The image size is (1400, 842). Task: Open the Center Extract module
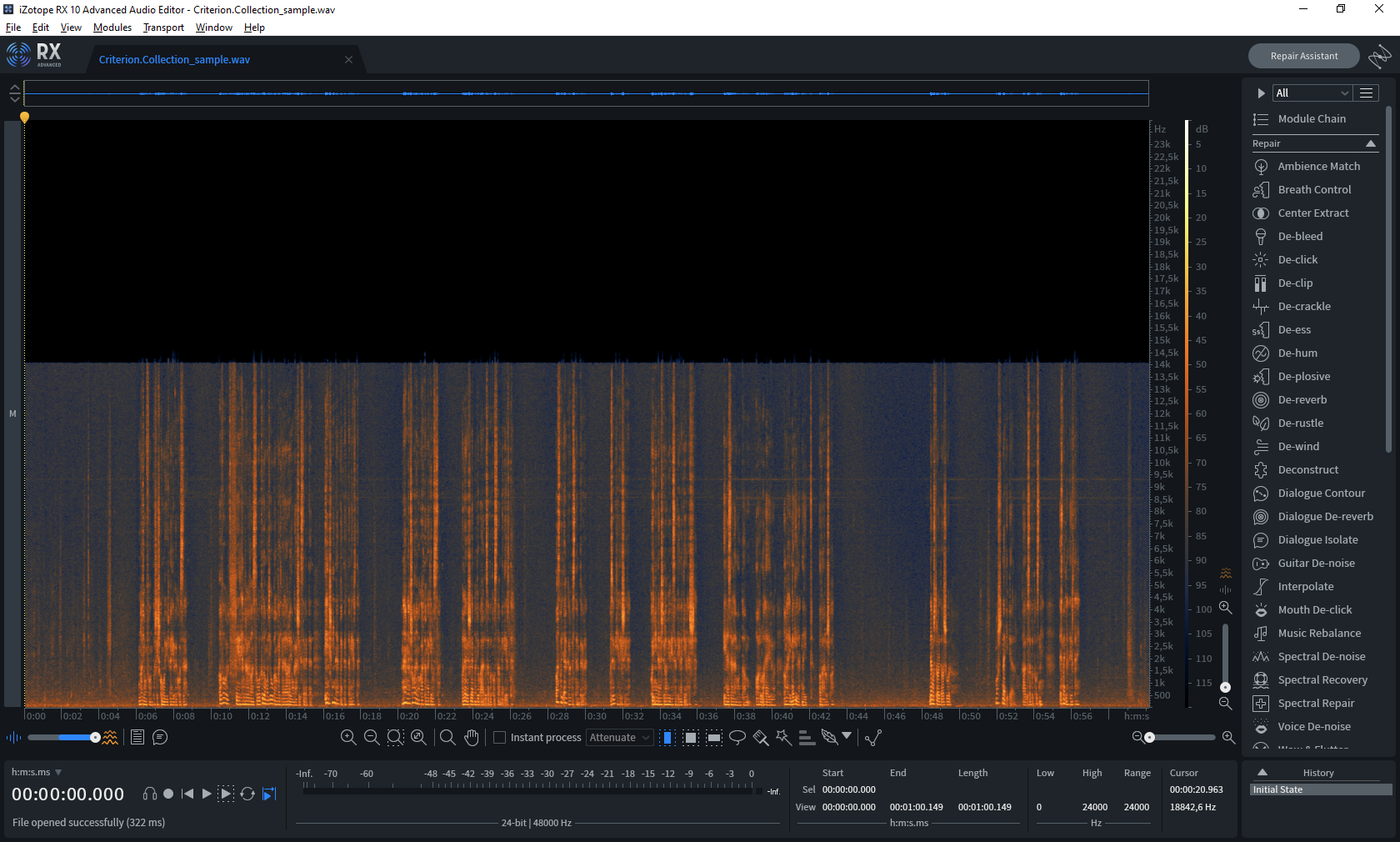(x=1313, y=213)
